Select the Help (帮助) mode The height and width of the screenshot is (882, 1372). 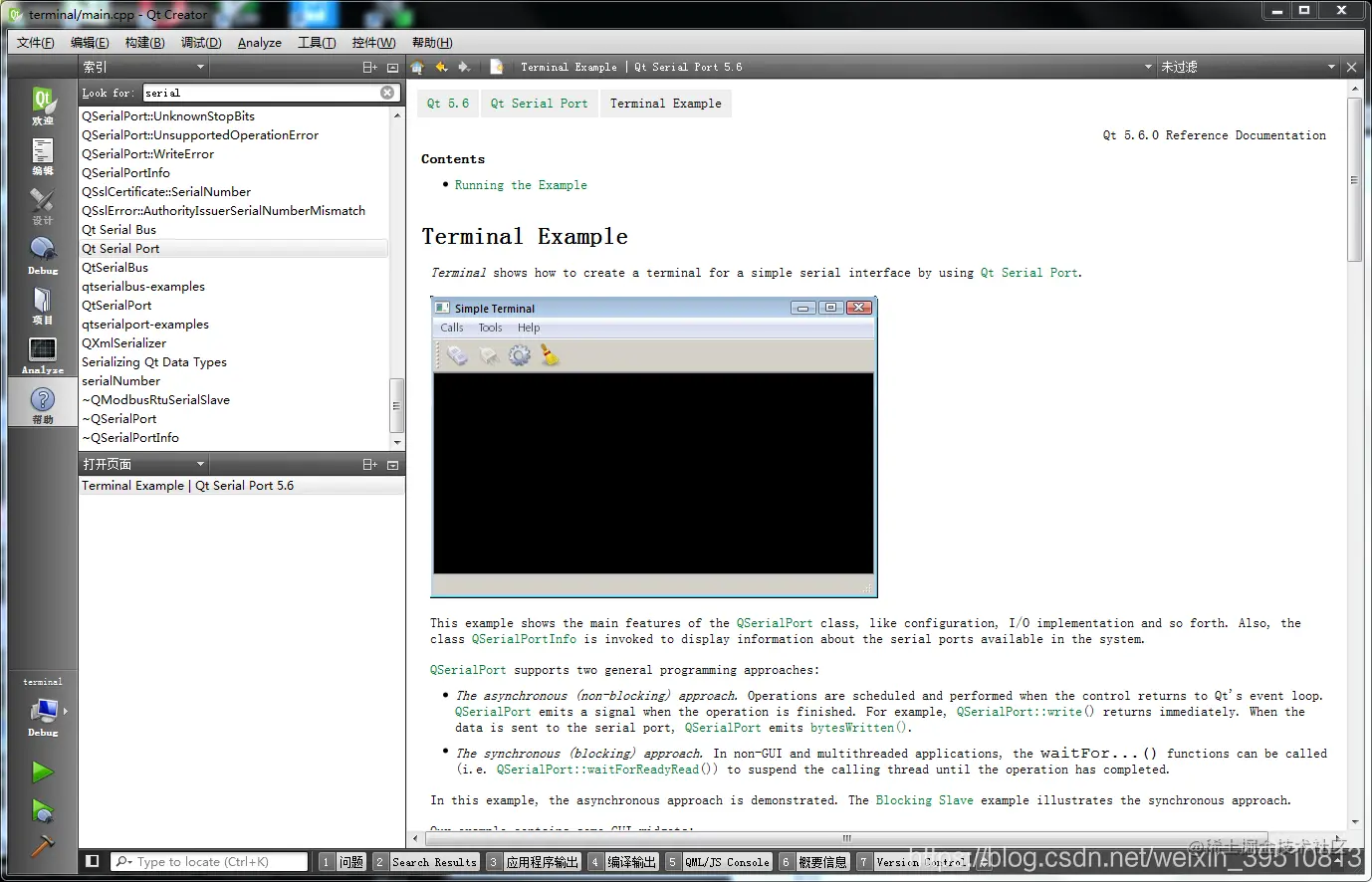pos(43,404)
